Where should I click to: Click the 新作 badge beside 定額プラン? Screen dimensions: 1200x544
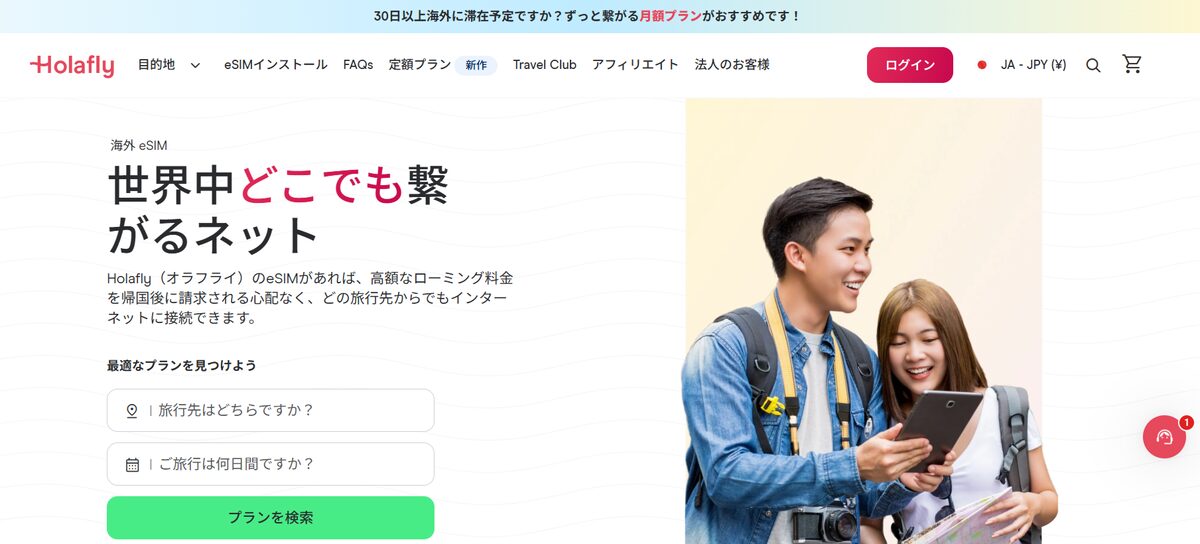(476, 65)
